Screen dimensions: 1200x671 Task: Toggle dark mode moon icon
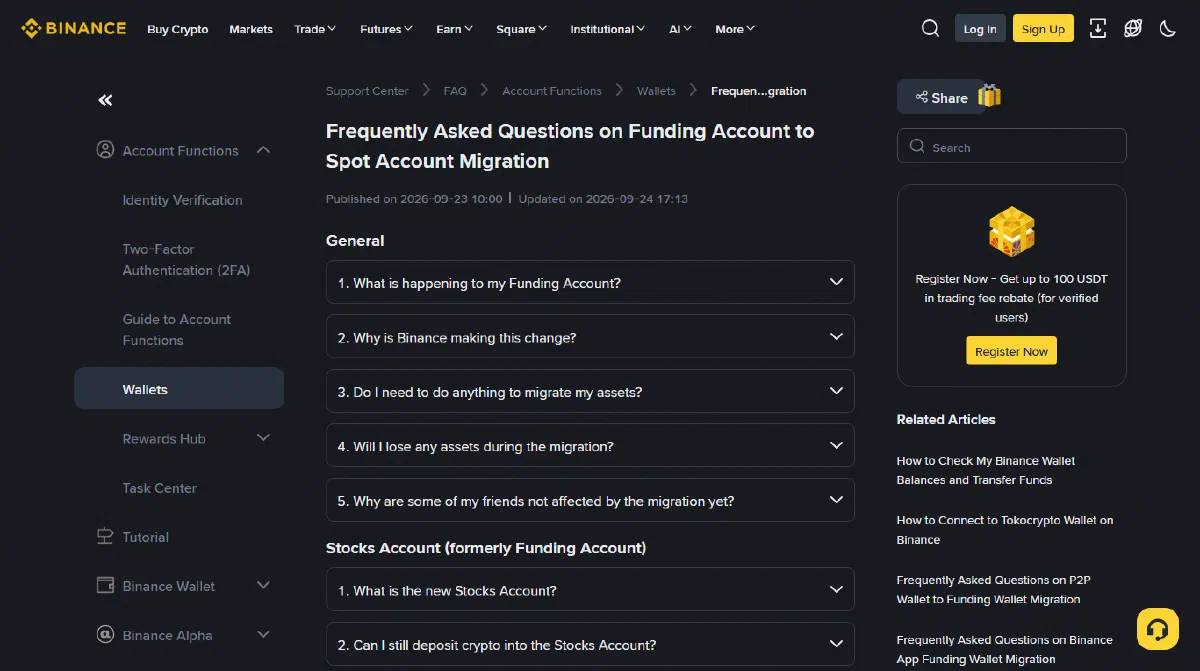(1167, 28)
